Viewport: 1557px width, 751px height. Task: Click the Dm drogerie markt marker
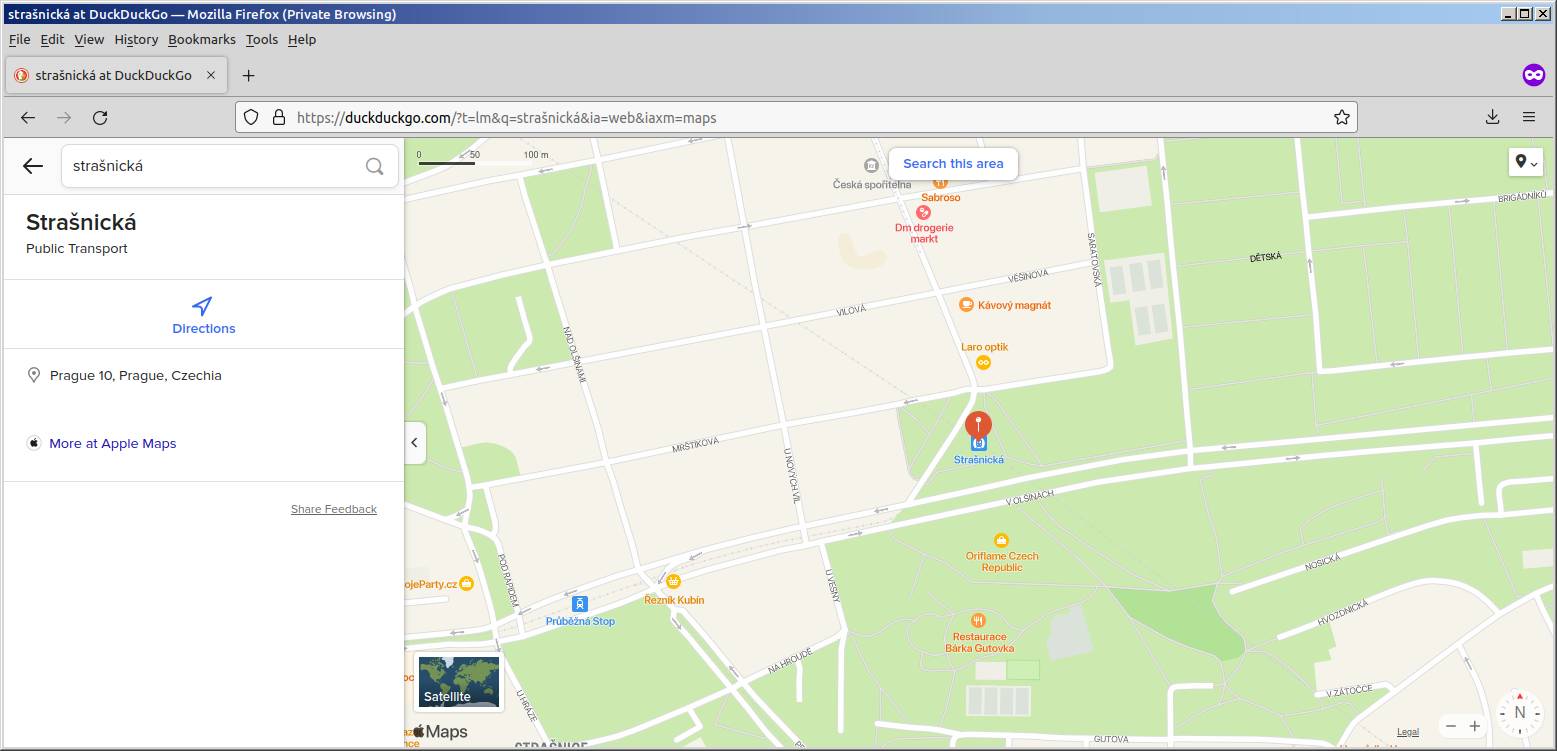[923, 212]
